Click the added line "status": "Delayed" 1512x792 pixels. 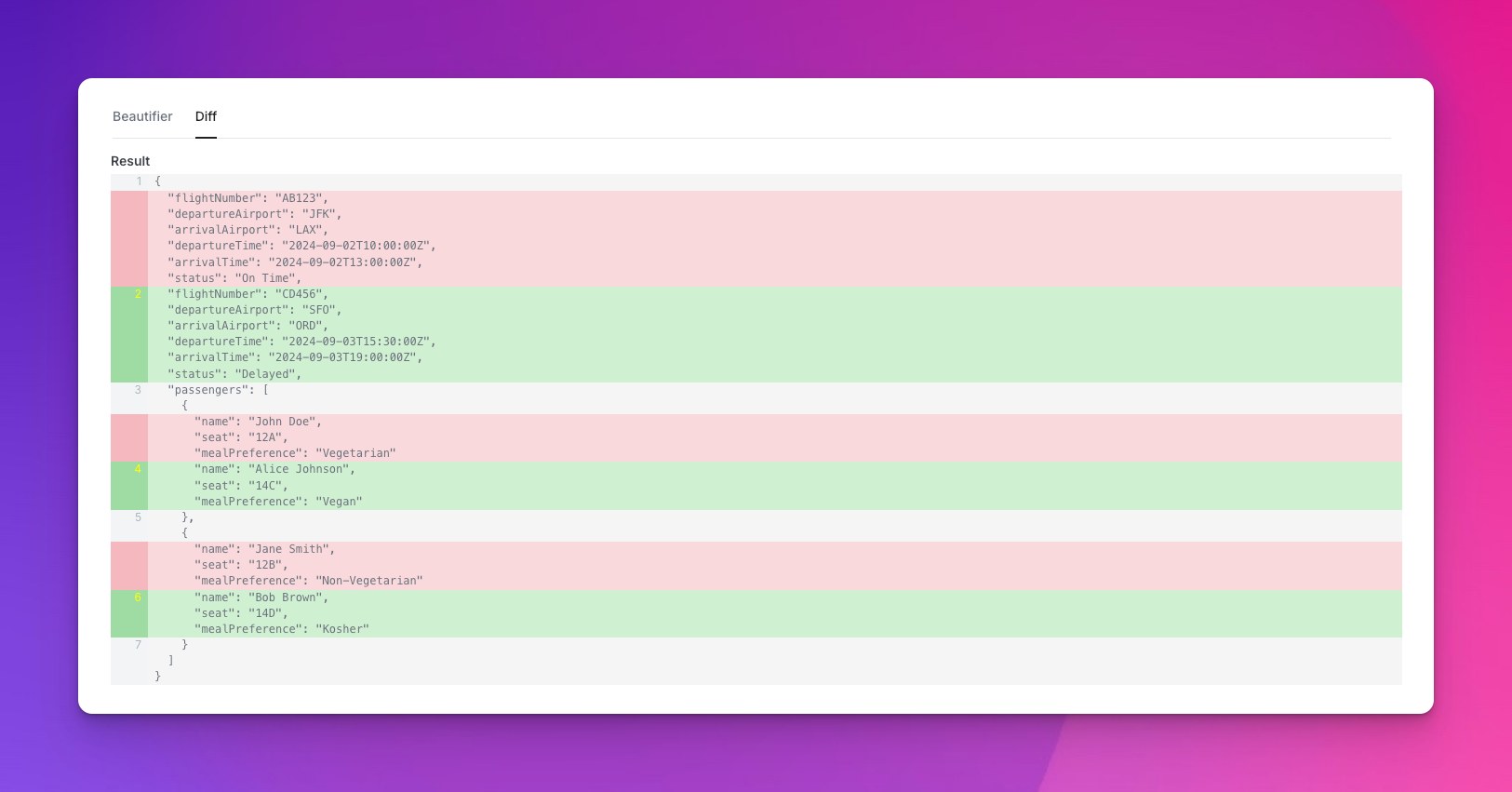click(234, 374)
